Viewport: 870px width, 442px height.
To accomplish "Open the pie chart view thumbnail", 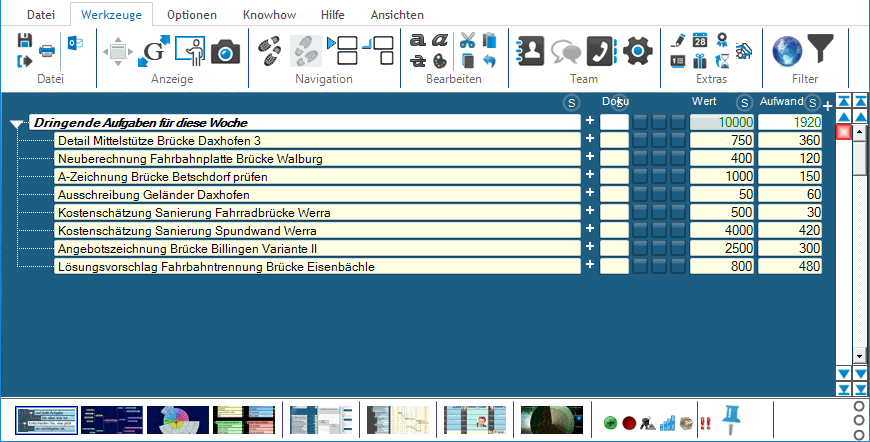I will coord(175,420).
